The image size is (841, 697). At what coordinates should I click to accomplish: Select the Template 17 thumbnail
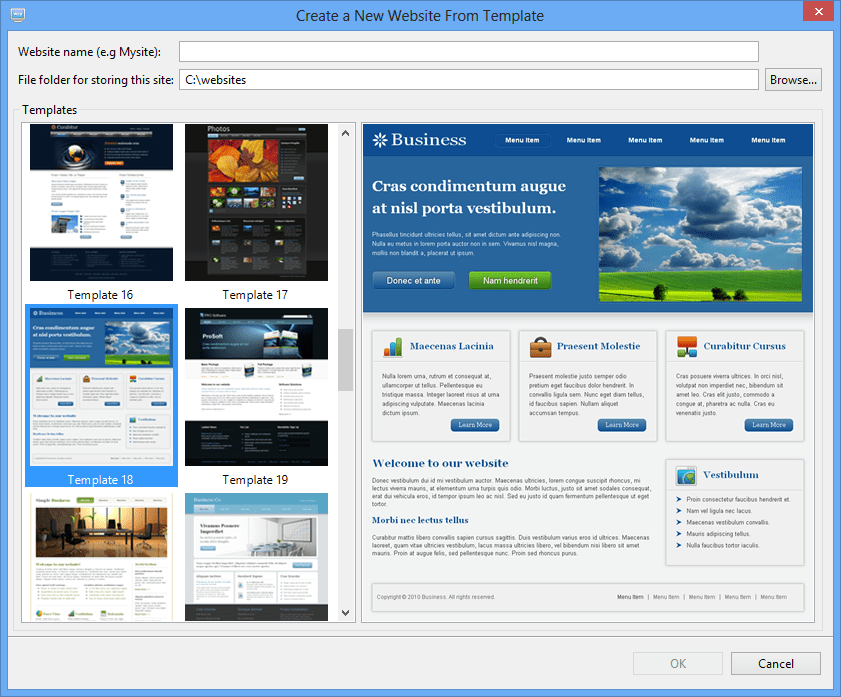pos(256,200)
